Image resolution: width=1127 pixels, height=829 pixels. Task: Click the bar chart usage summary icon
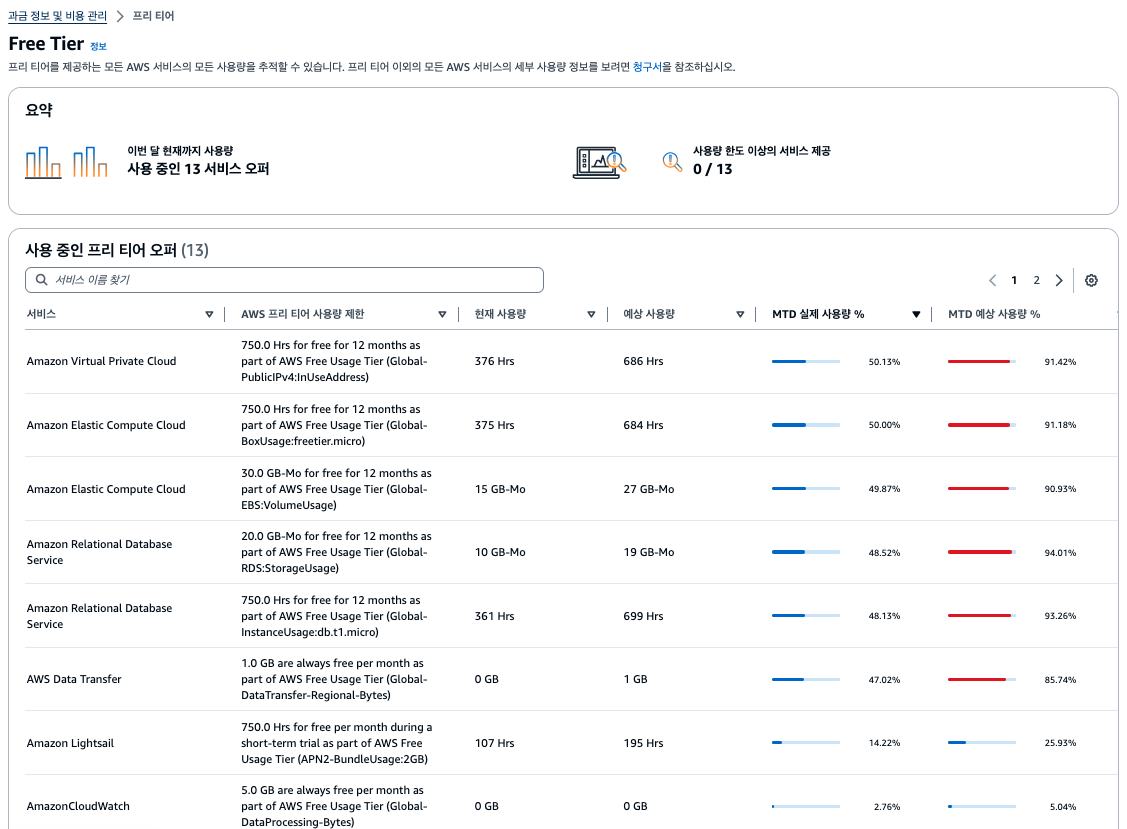tap(66, 162)
